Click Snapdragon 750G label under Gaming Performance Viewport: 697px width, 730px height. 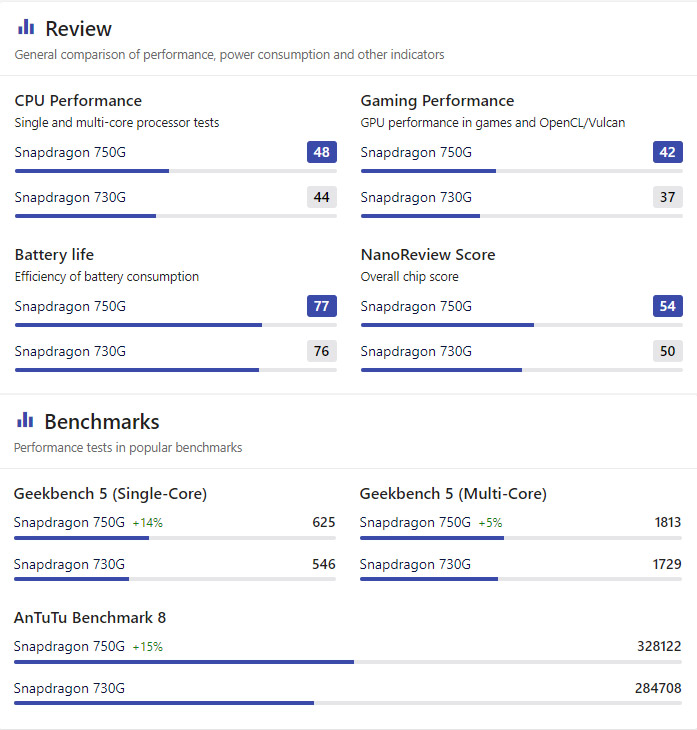(x=416, y=153)
